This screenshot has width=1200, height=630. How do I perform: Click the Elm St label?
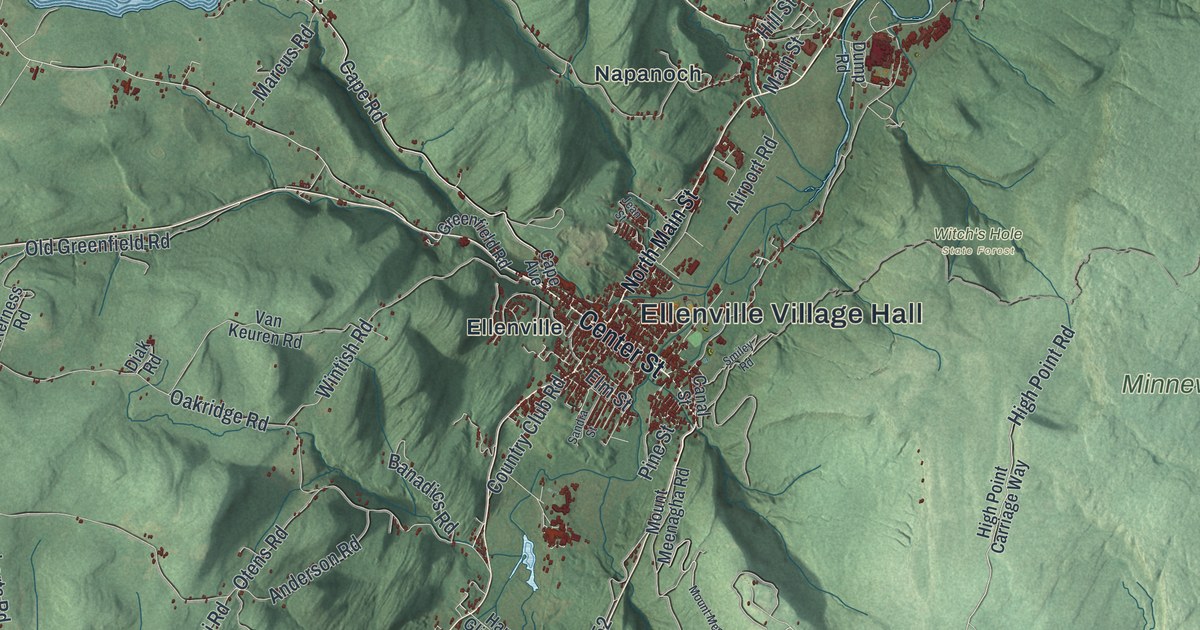point(609,391)
